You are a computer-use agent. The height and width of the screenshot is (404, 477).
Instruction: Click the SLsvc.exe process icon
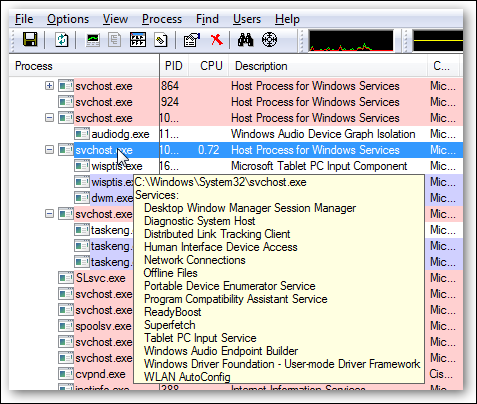66,278
